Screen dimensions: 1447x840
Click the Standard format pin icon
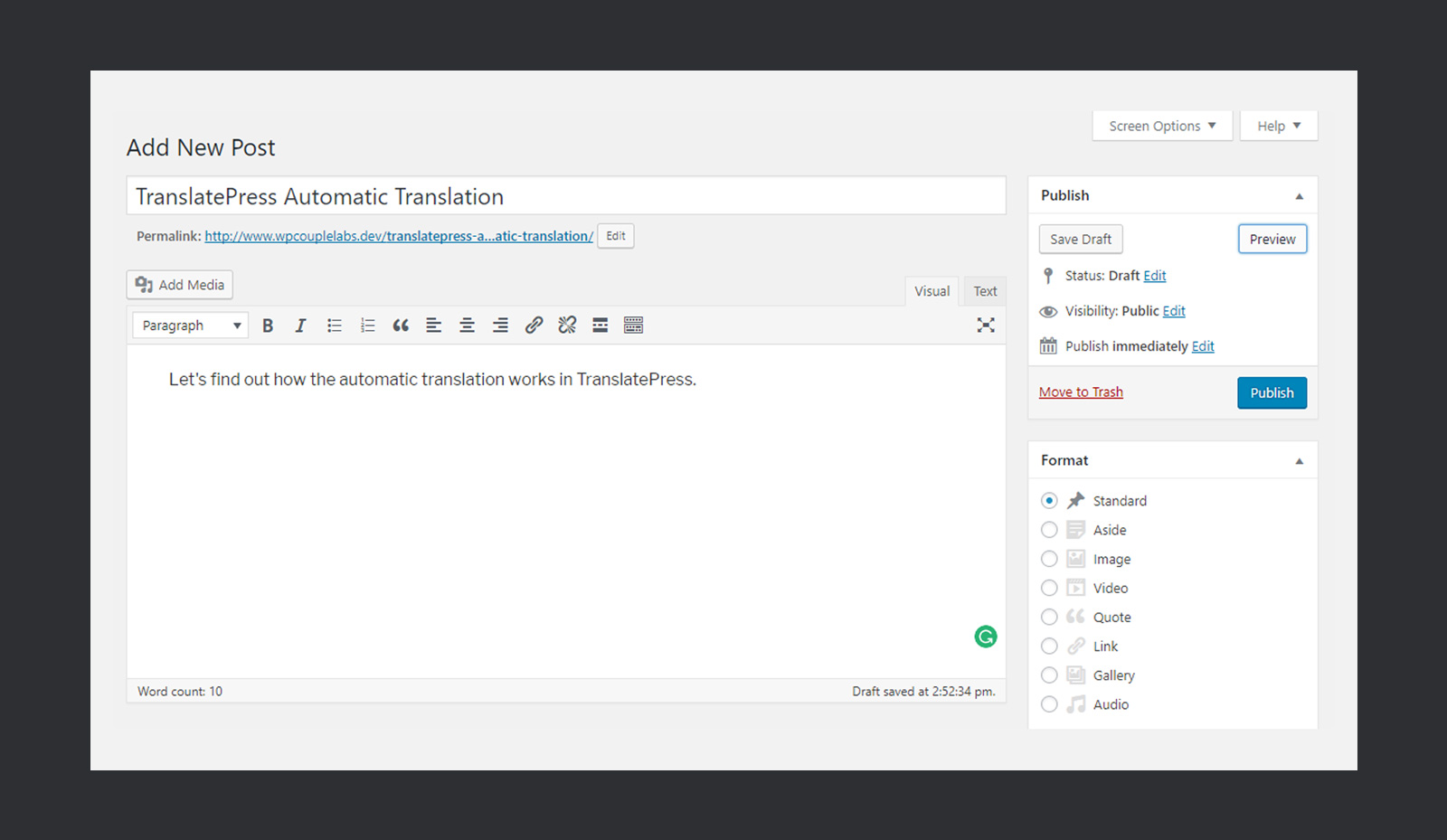coord(1075,500)
